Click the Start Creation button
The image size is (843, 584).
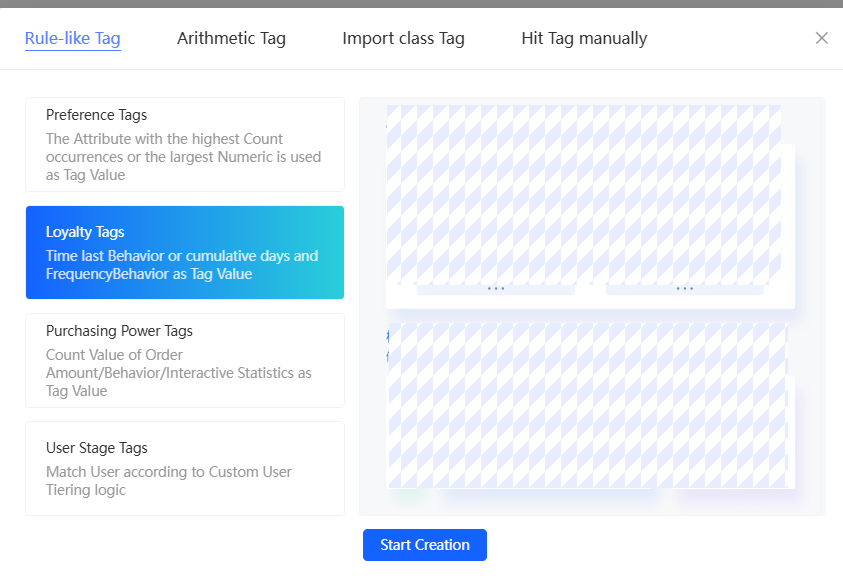point(425,545)
